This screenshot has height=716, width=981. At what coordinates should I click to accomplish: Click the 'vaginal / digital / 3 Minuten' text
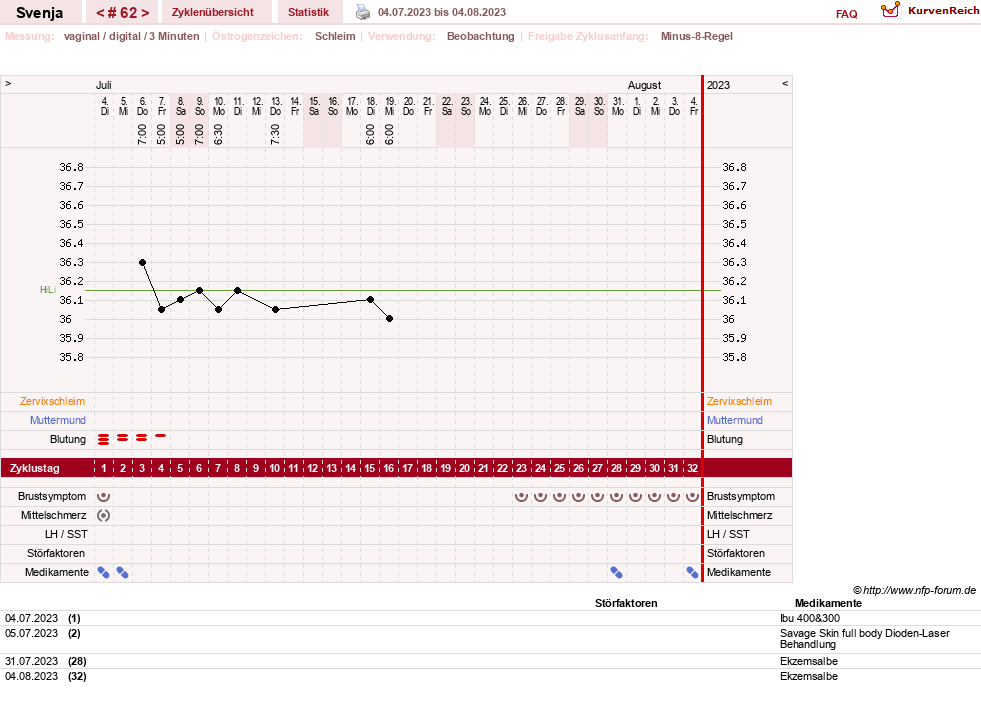(131, 36)
